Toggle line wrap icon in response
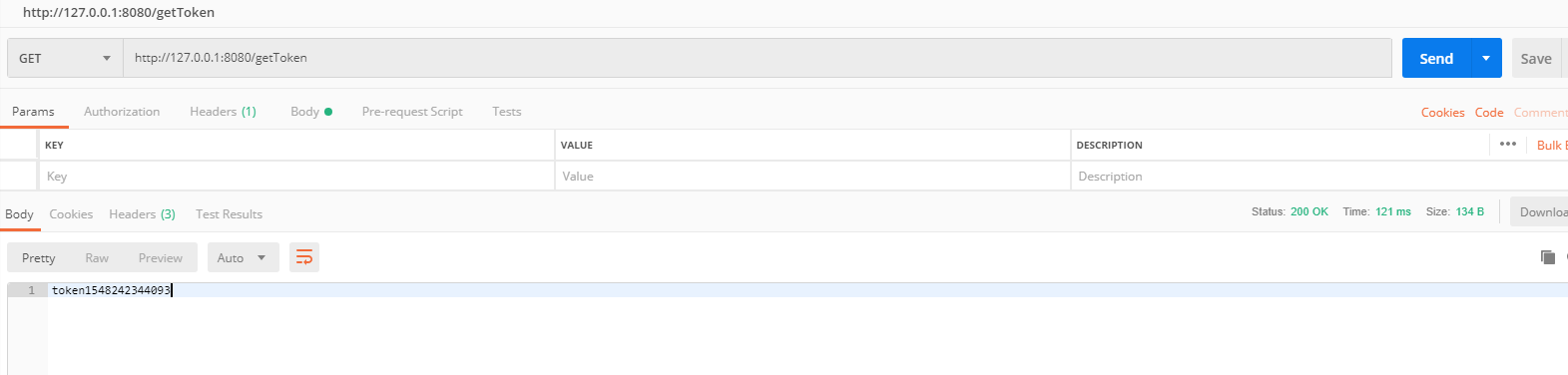1568x375 pixels. 304,257
